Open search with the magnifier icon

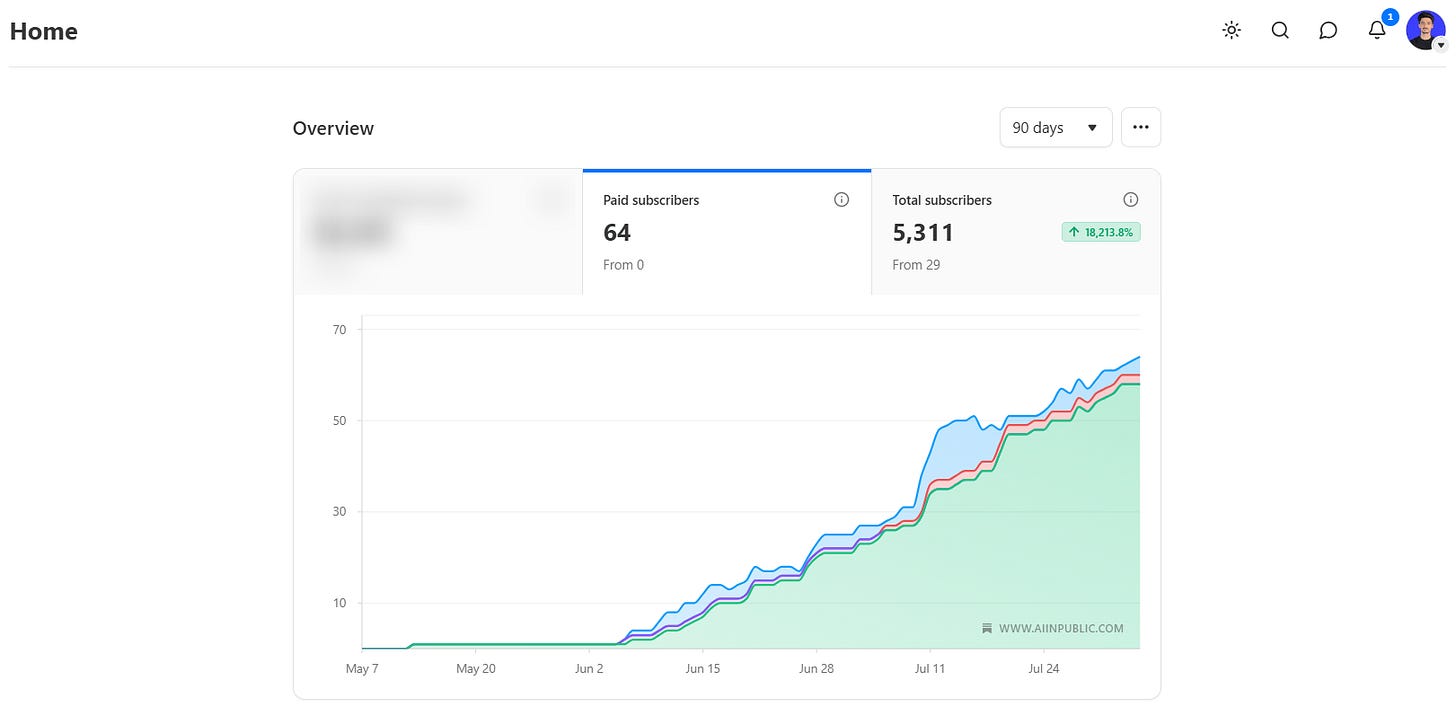1280,30
